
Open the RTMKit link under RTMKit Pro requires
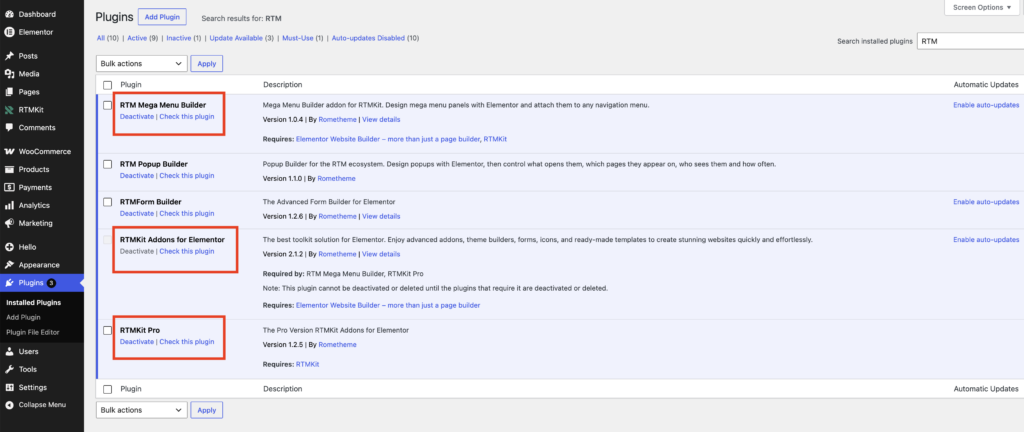tap(308, 364)
